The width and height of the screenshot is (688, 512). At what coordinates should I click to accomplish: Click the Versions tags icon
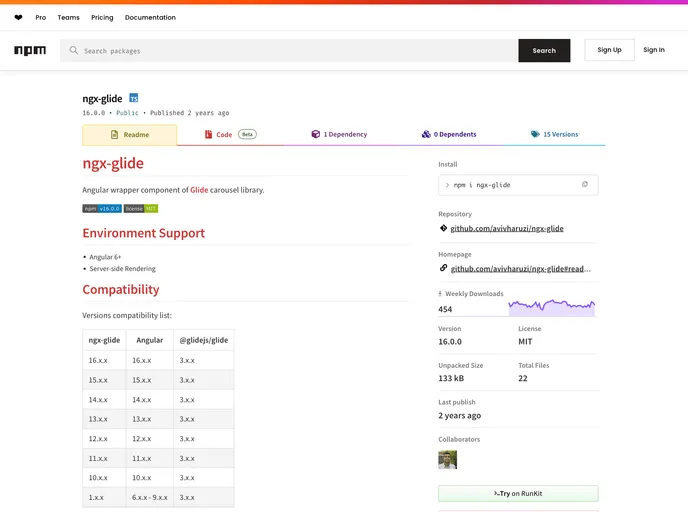[x=535, y=134]
